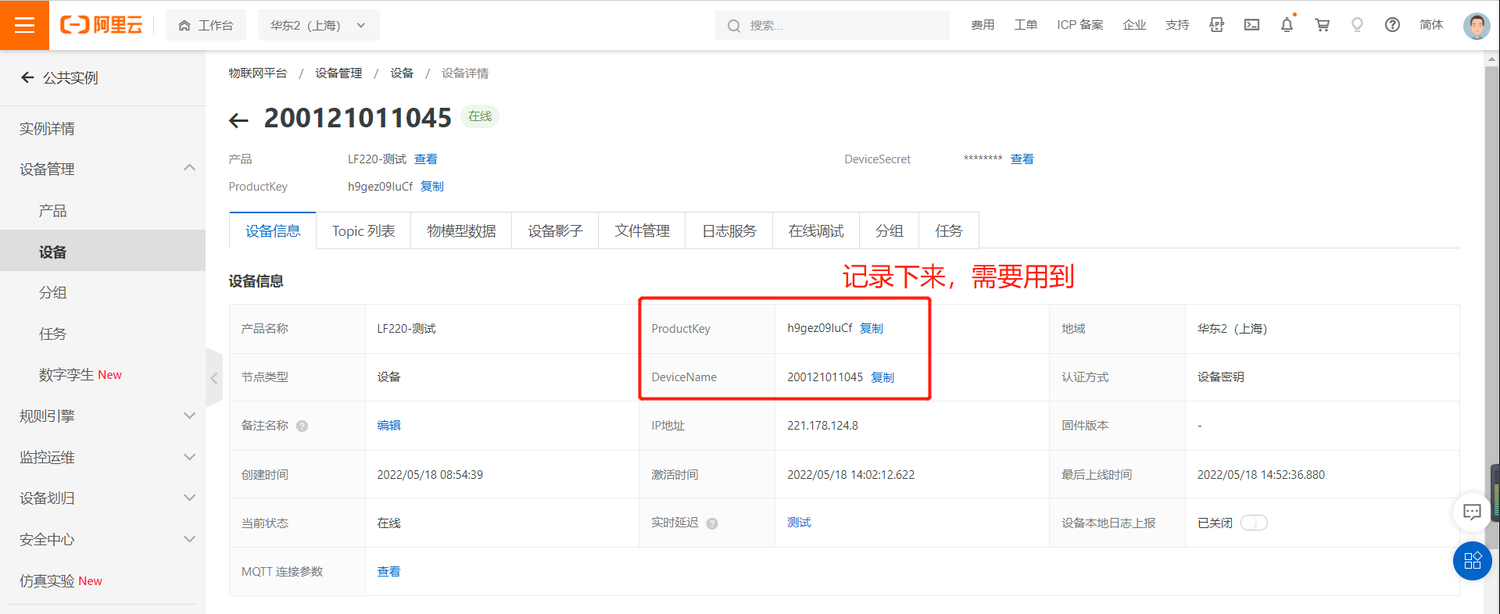Click the IP address 221.178.124.8
This screenshot has width=1500, height=614.
coord(823,425)
